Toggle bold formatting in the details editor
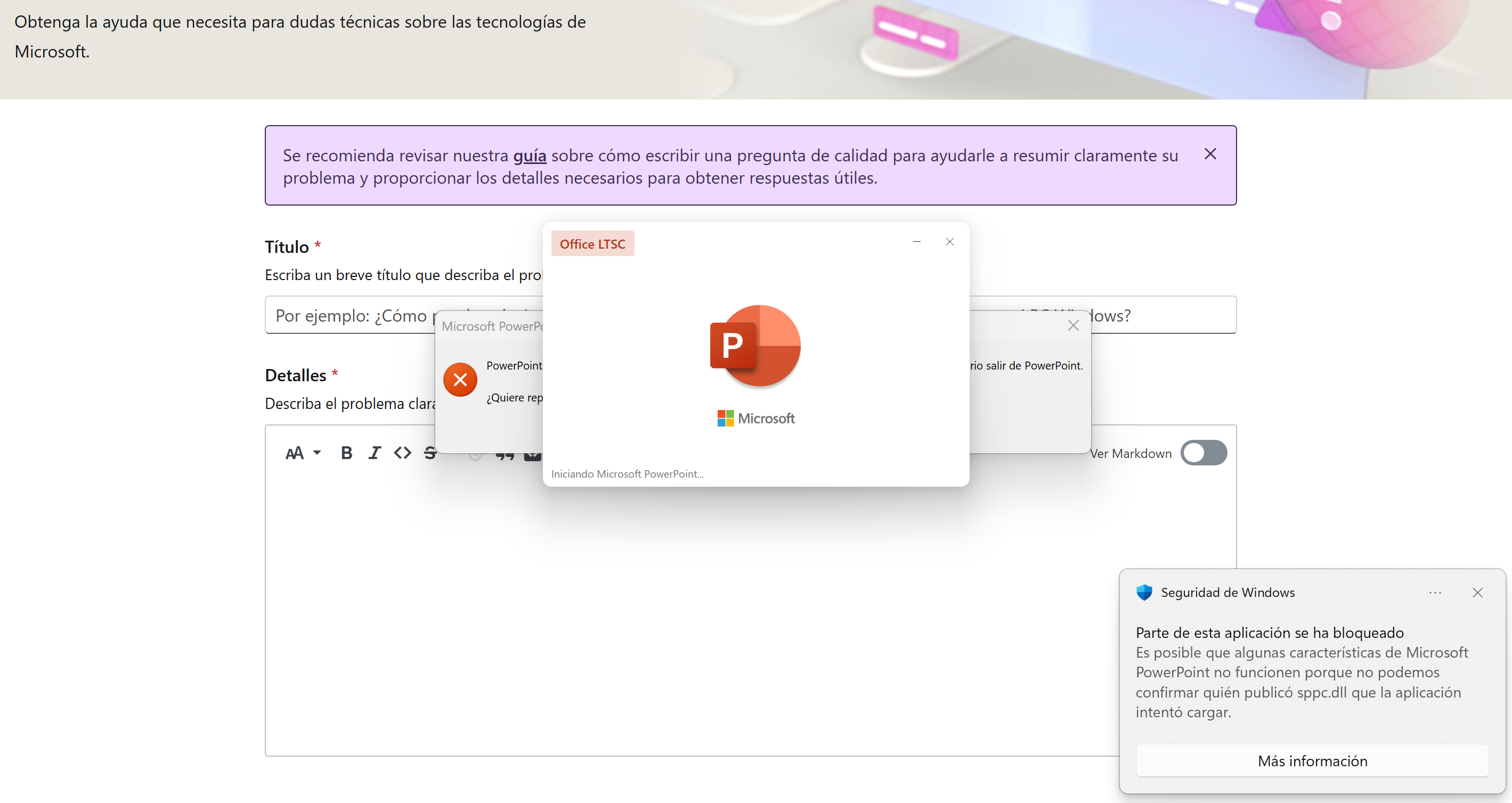1512x803 pixels. [346, 453]
